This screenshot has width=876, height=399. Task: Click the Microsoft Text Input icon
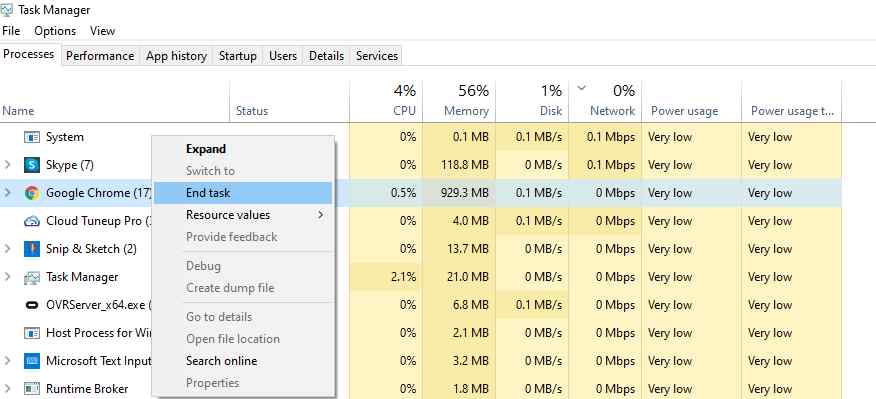32,361
